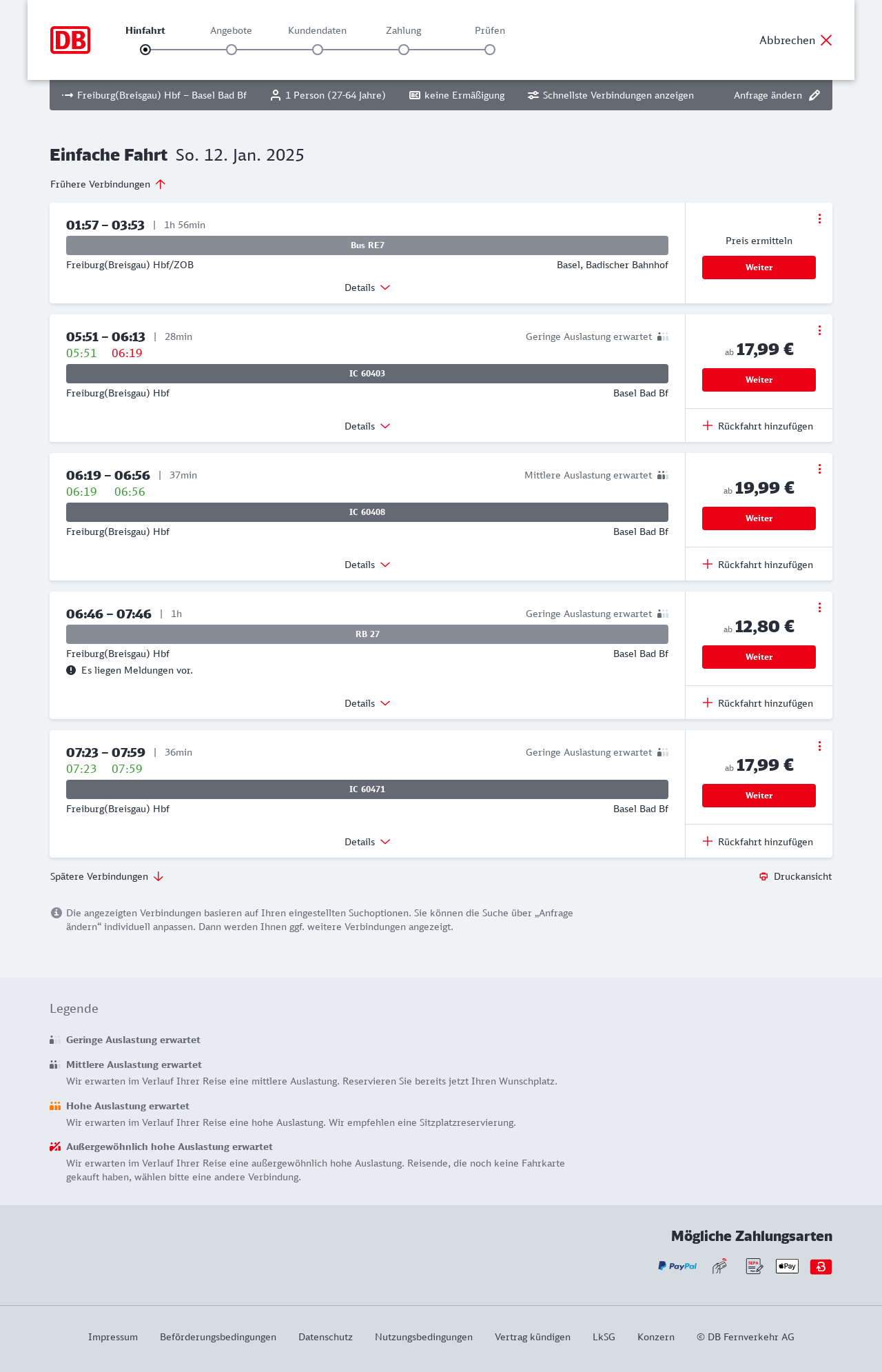Open three-dot menu for Bus RE7 connection
This screenshot has height=1372, width=882.
[x=819, y=219]
